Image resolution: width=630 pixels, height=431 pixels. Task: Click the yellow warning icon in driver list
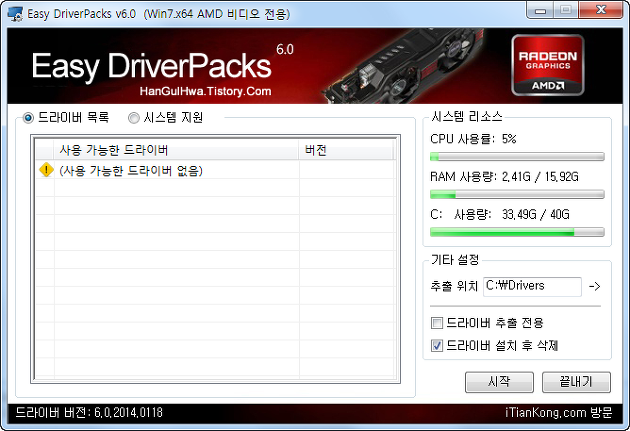tap(46, 170)
